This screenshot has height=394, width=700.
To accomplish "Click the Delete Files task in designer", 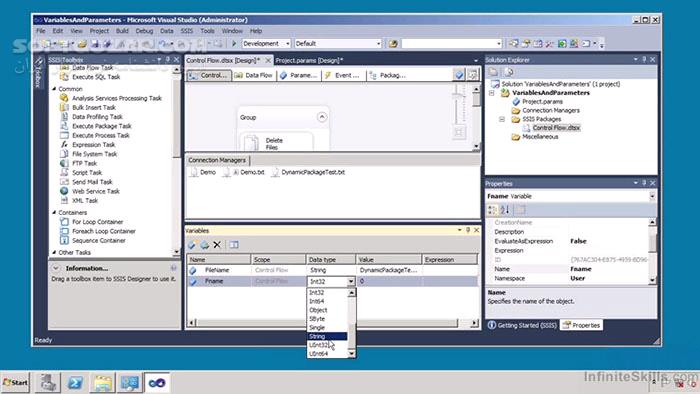I will 276,142.
